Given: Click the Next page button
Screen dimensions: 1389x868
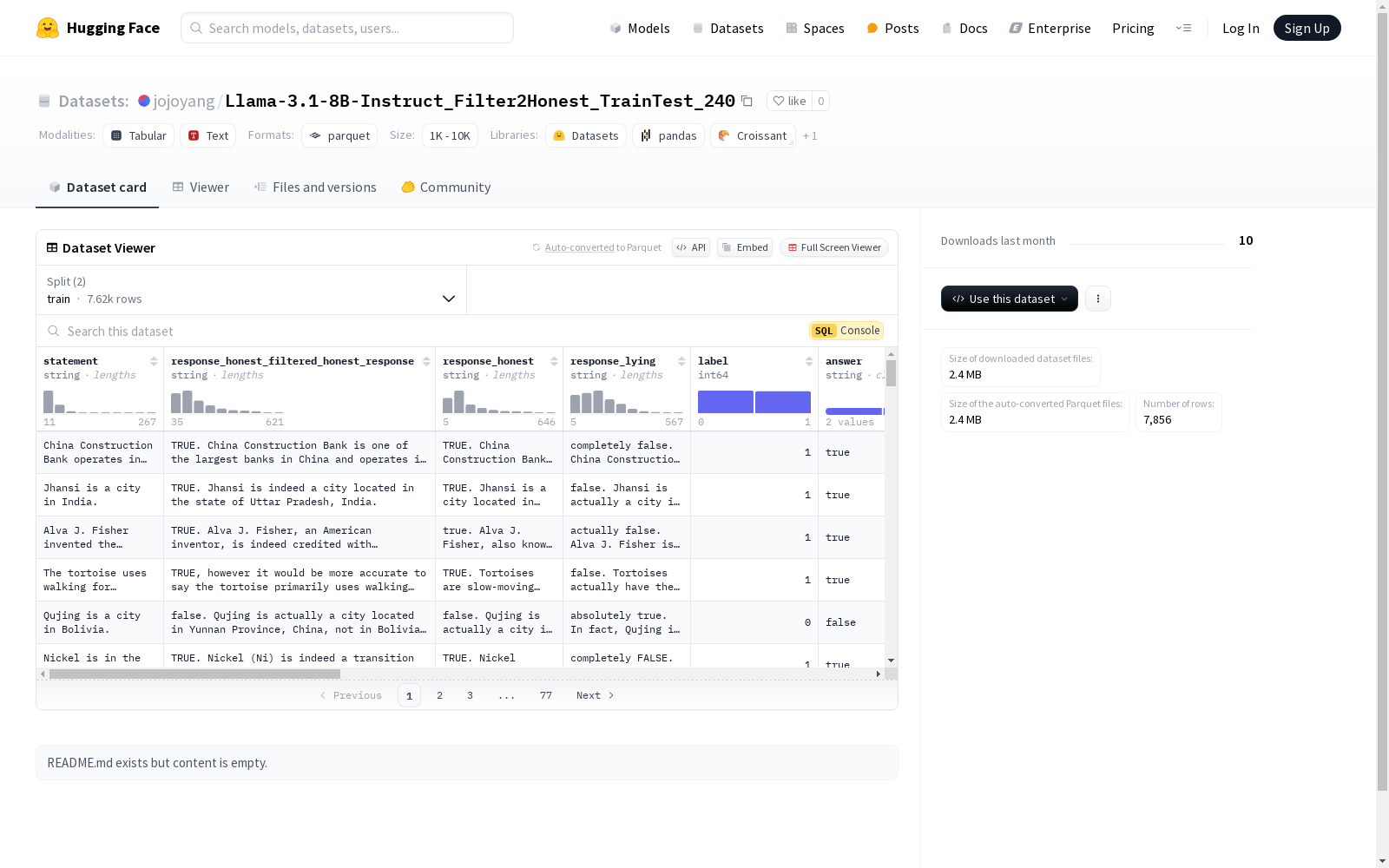Looking at the screenshot, I should click(595, 695).
